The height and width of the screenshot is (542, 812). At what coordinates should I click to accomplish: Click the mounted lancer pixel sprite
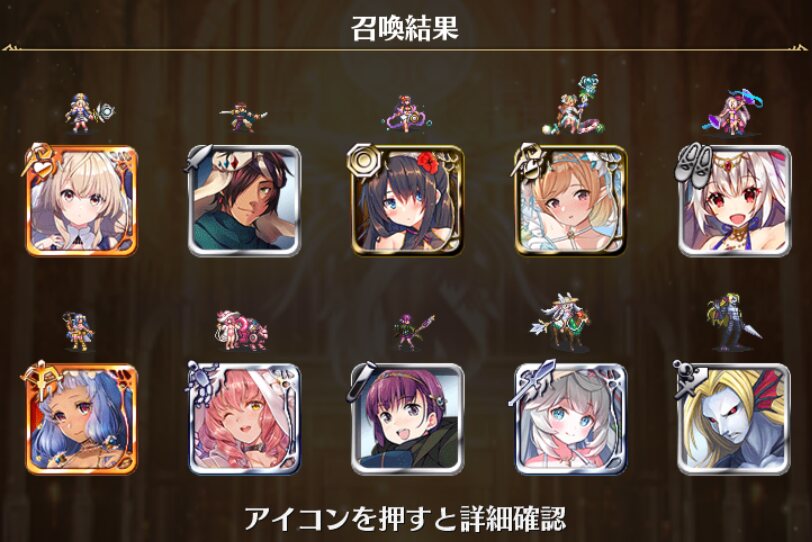pyautogui.click(x=561, y=320)
